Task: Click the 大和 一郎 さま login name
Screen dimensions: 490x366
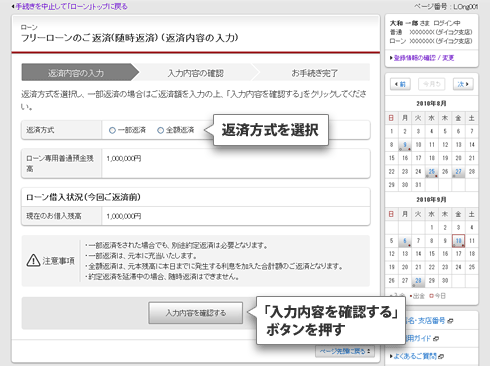Action: click(410, 23)
